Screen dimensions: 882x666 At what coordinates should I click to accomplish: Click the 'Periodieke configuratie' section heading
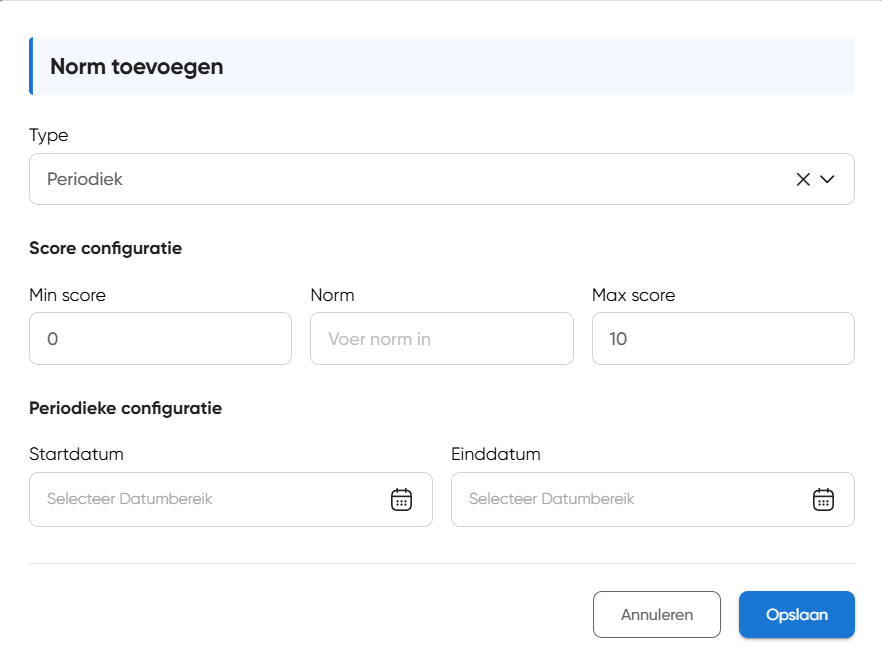pos(125,408)
